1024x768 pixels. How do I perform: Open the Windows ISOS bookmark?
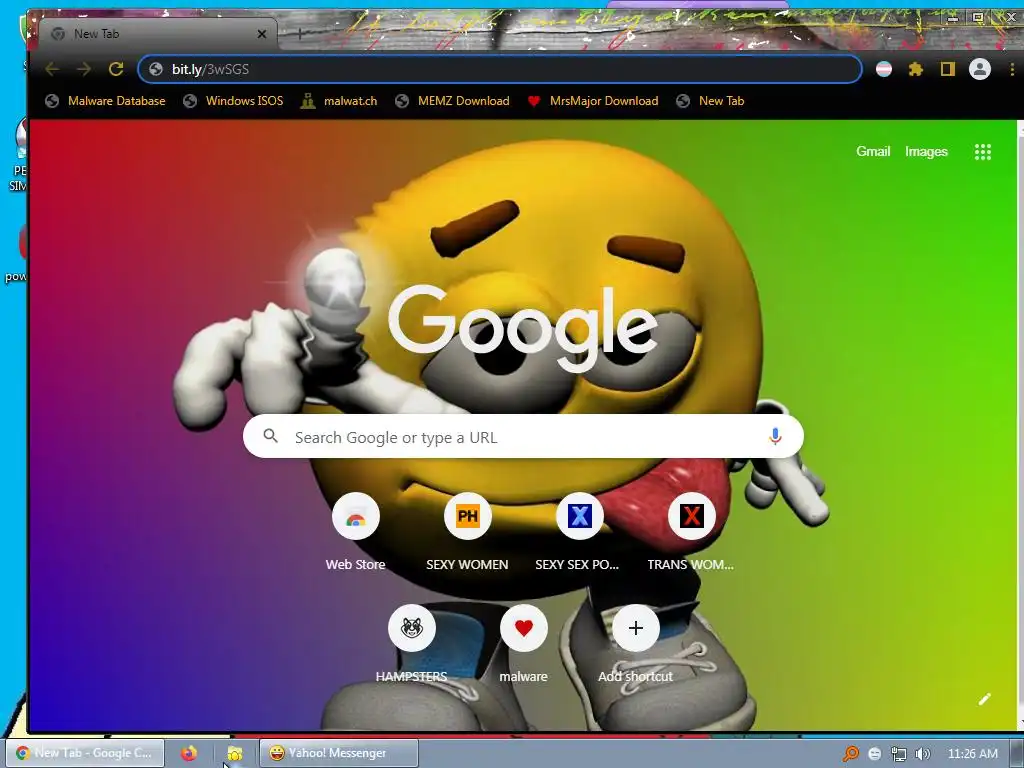pos(234,101)
